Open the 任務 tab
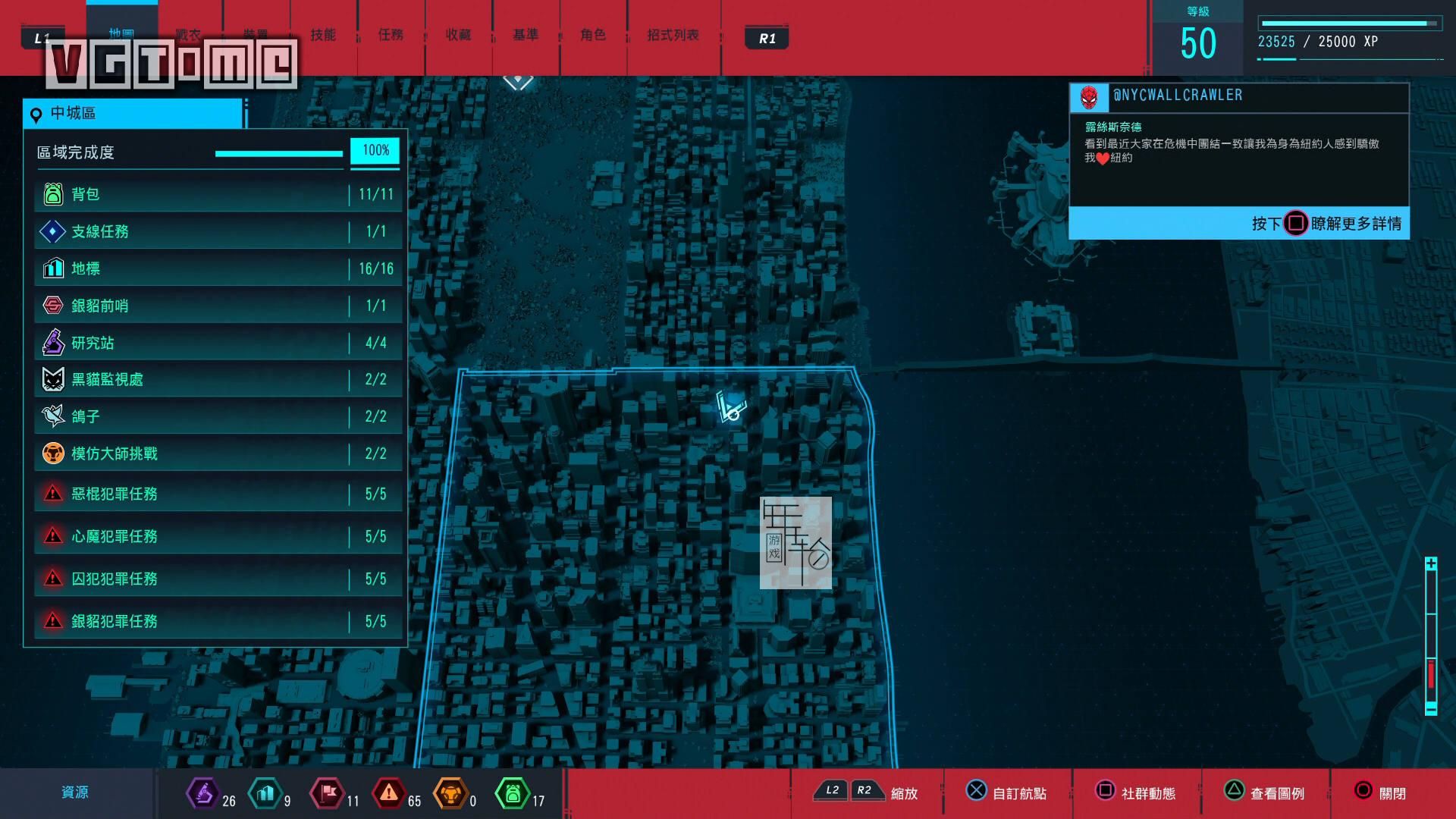 [391, 35]
